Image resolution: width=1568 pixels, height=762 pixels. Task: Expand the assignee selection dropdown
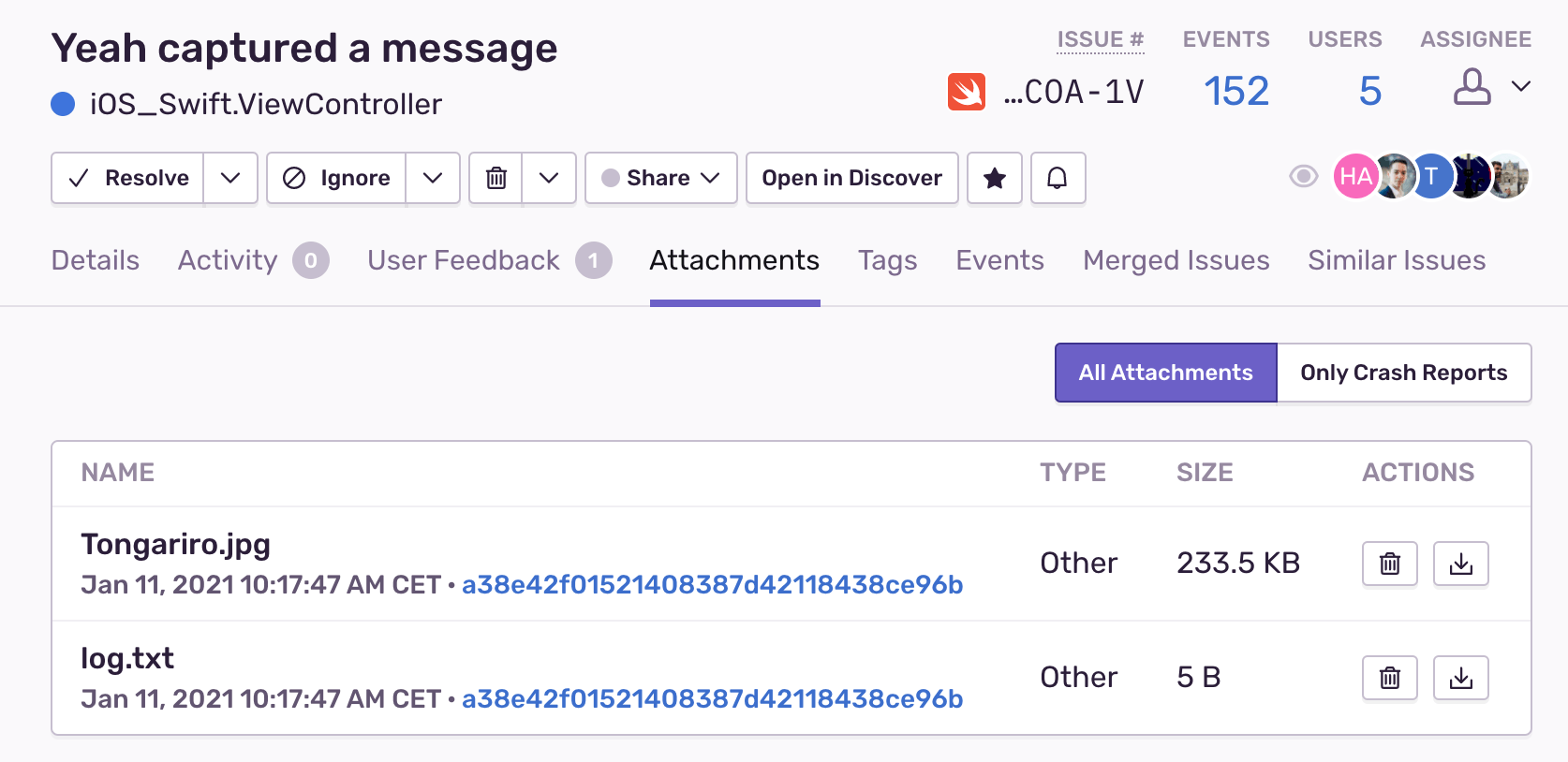(1521, 87)
